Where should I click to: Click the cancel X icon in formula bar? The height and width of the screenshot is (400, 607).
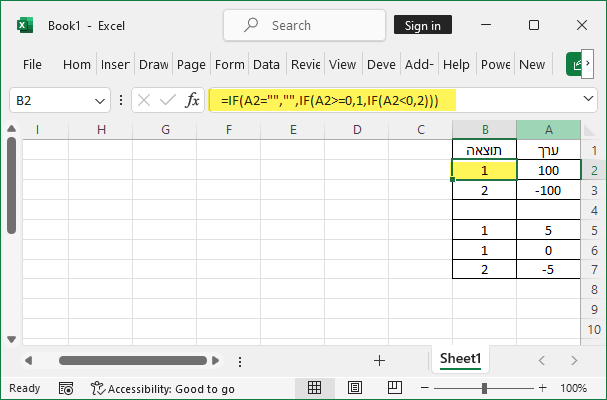click(144, 101)
